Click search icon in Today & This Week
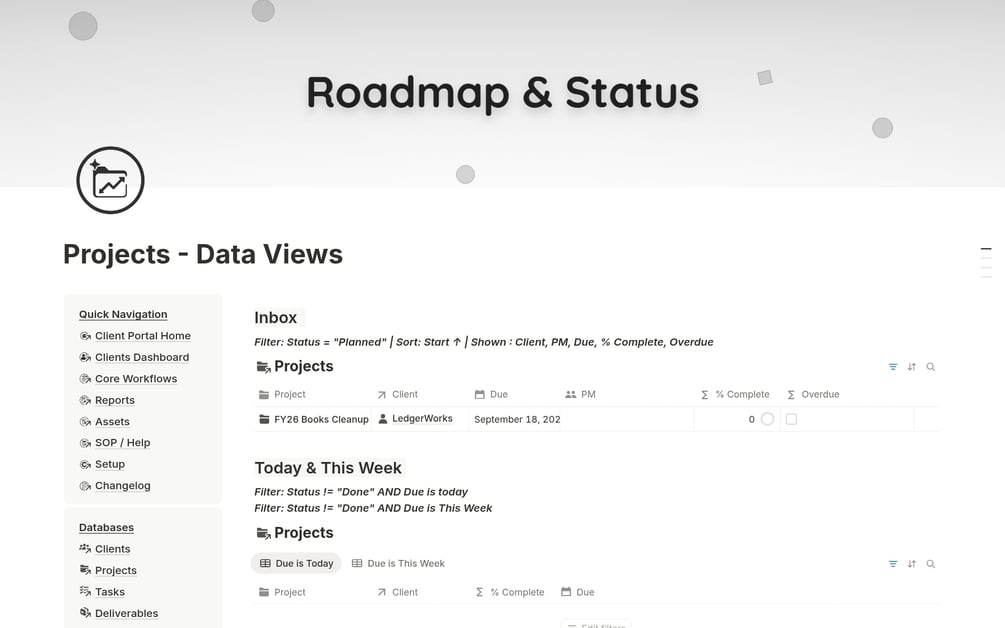Image resolution: width=1005 pixels, height=628 pixels. 931,564
